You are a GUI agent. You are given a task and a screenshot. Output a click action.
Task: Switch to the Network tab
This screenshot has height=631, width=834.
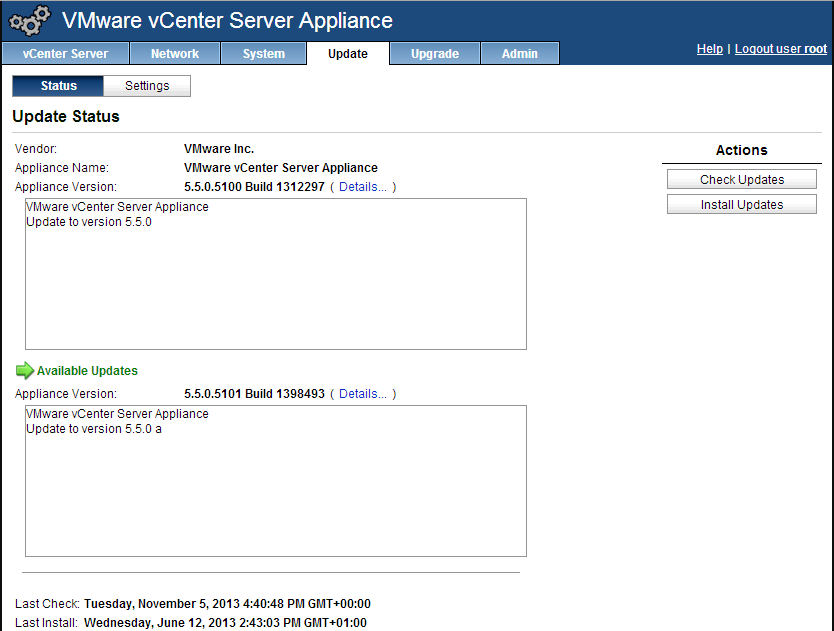coord(175,54)
